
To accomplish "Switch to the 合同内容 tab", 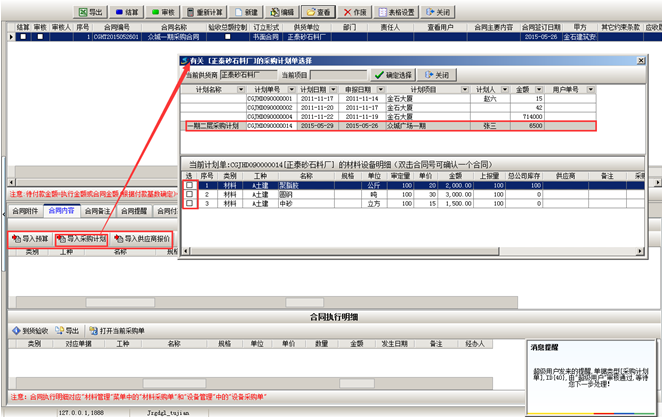I will [x=62, y=212].
